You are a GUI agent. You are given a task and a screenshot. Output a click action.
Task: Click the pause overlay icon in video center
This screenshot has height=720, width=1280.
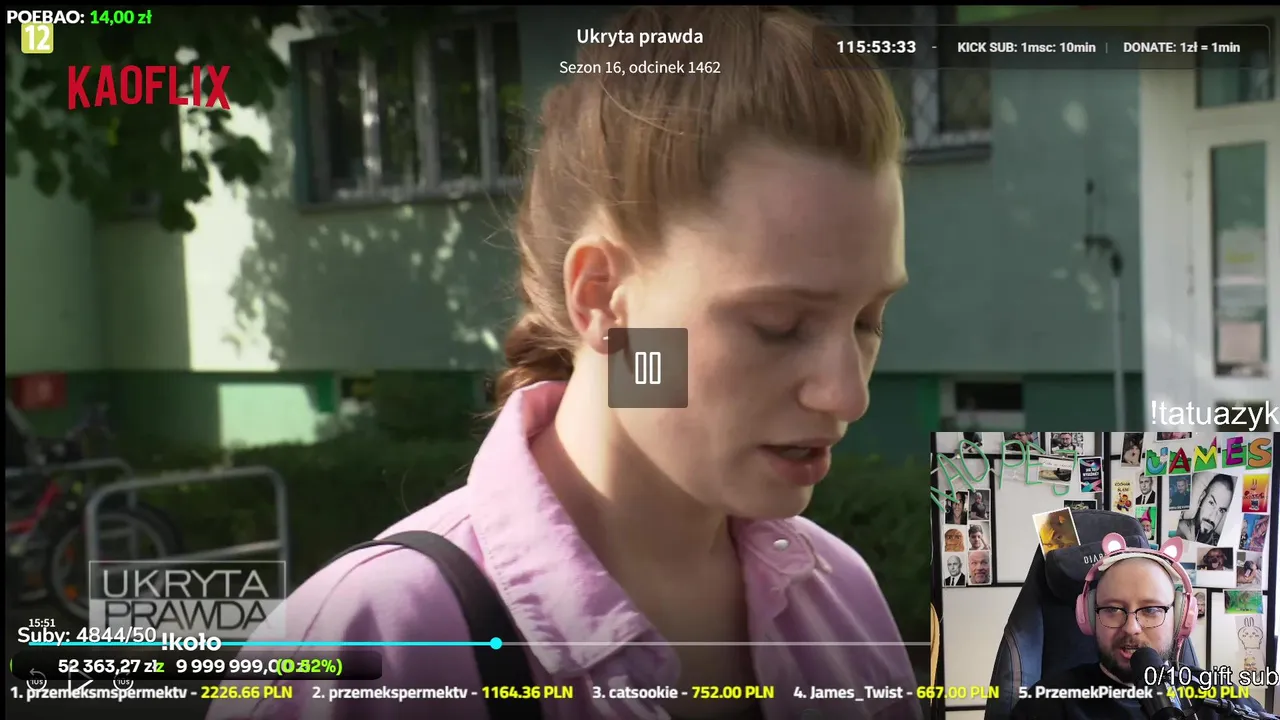tap(647, 368)
